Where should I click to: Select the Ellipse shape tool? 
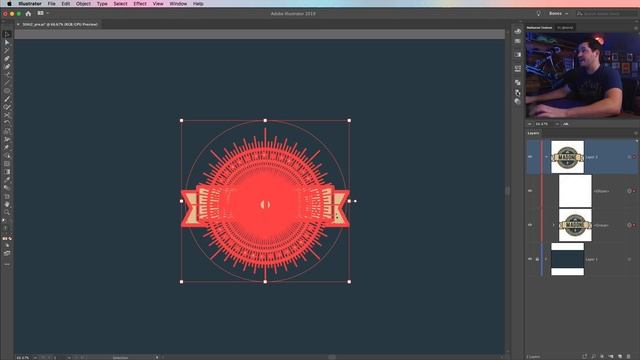(x=7, y=91)
